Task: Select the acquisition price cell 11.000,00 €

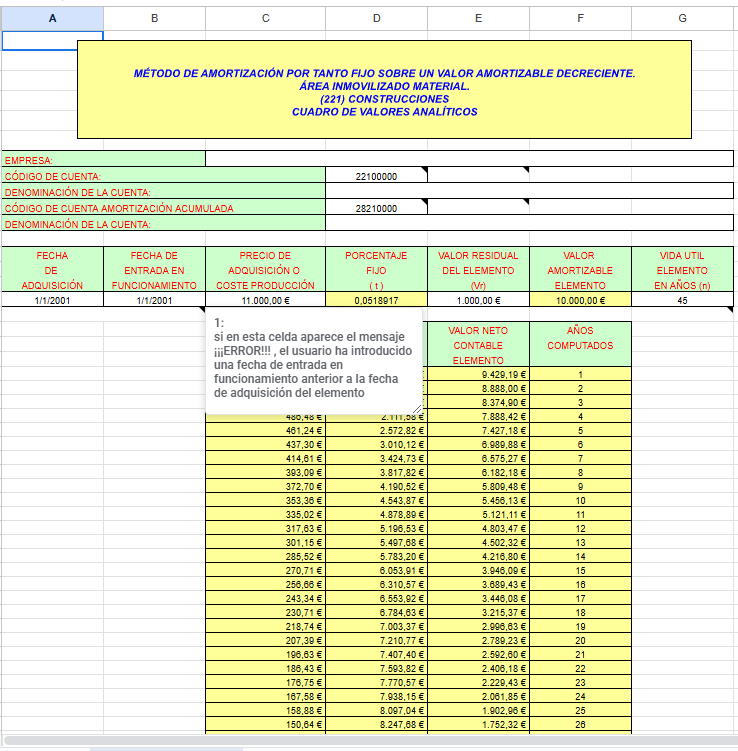Action: click(265, 300)
